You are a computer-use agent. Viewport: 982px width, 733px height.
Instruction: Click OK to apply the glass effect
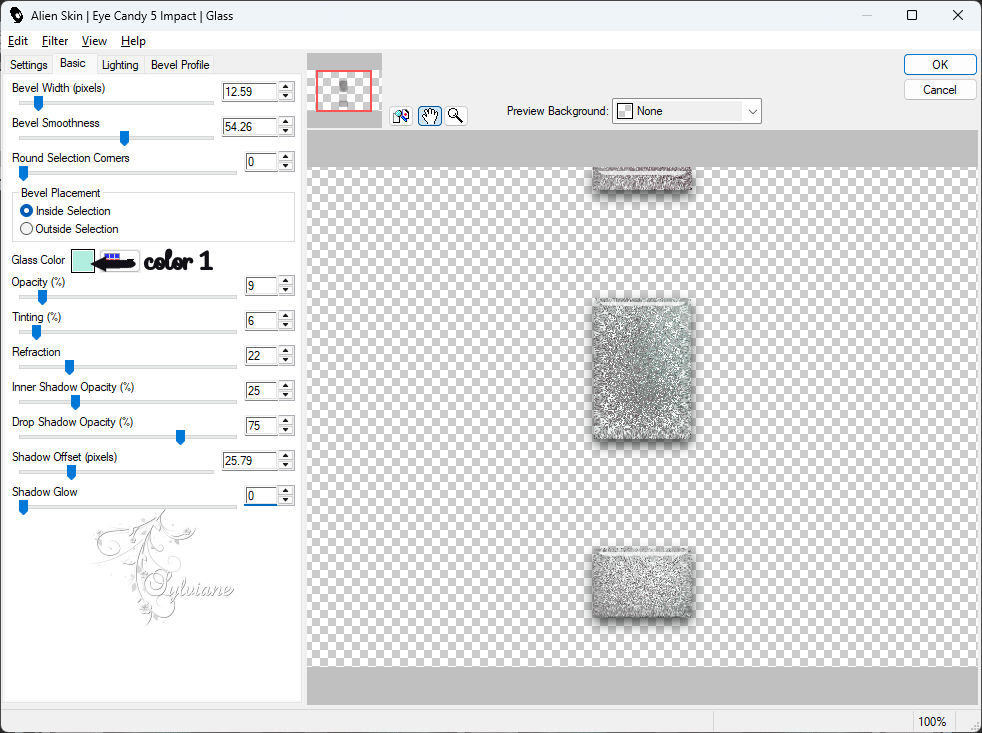click(x=939, y=65)
